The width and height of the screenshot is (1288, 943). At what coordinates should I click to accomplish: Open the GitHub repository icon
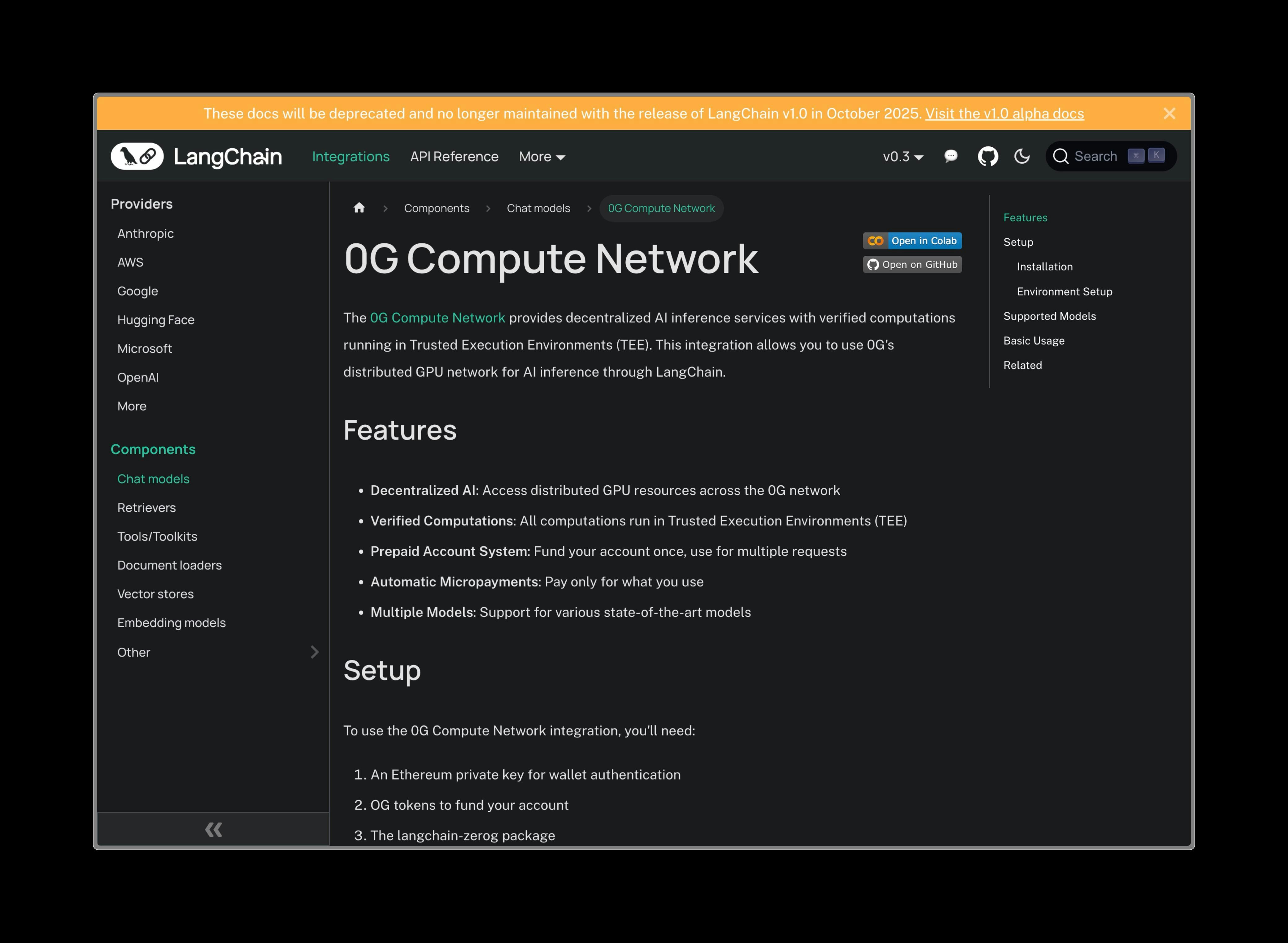(x=988, y=156)
